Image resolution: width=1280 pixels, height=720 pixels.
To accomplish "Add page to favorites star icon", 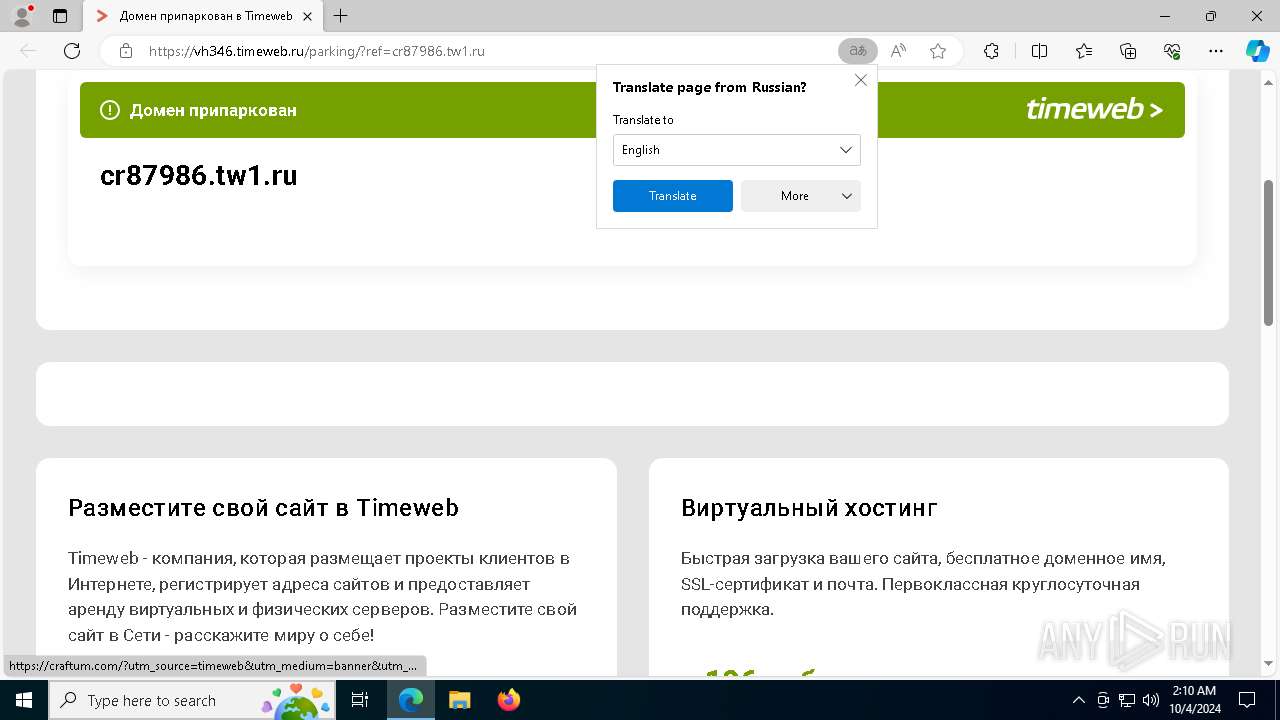I will pos(938,51).
